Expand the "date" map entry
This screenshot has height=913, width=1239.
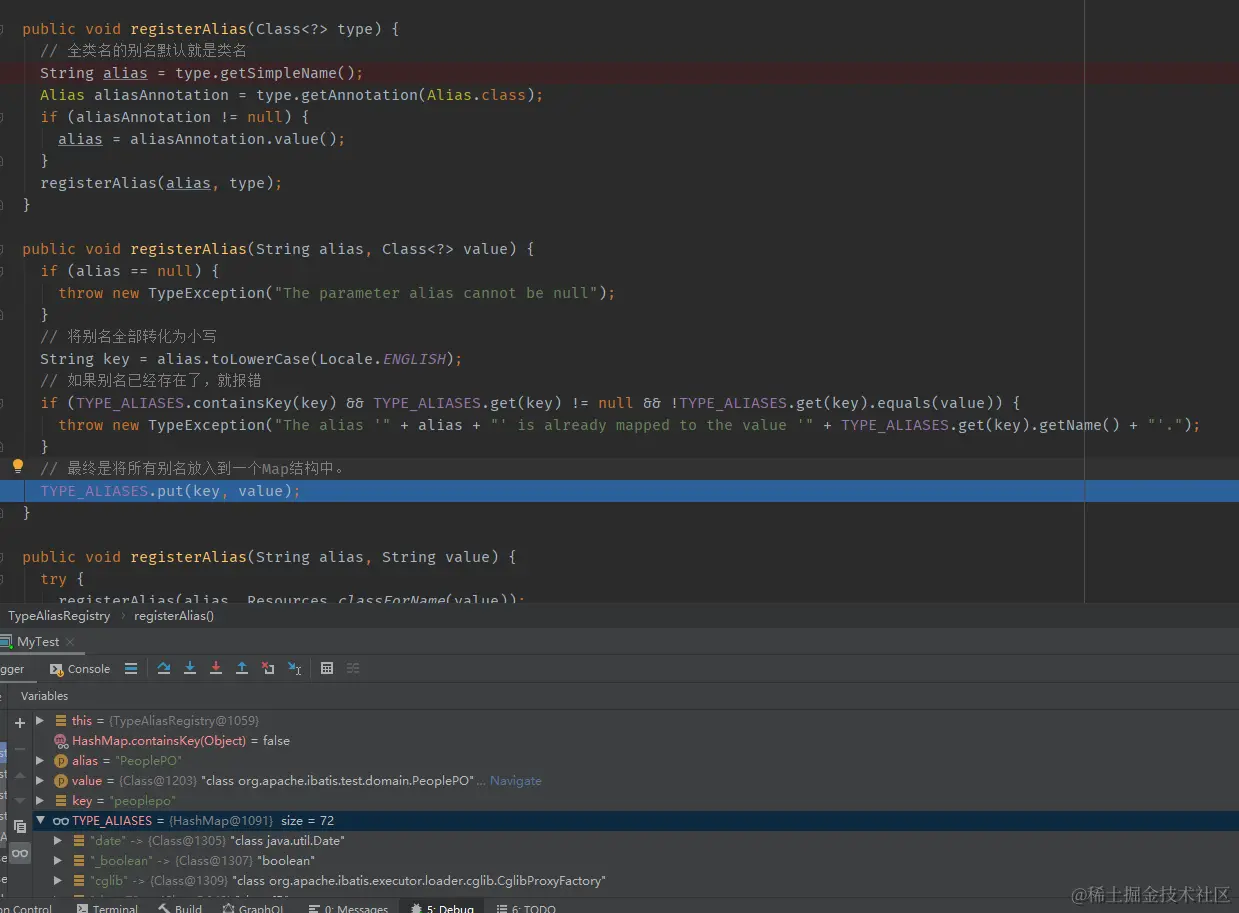click(58, 840)
